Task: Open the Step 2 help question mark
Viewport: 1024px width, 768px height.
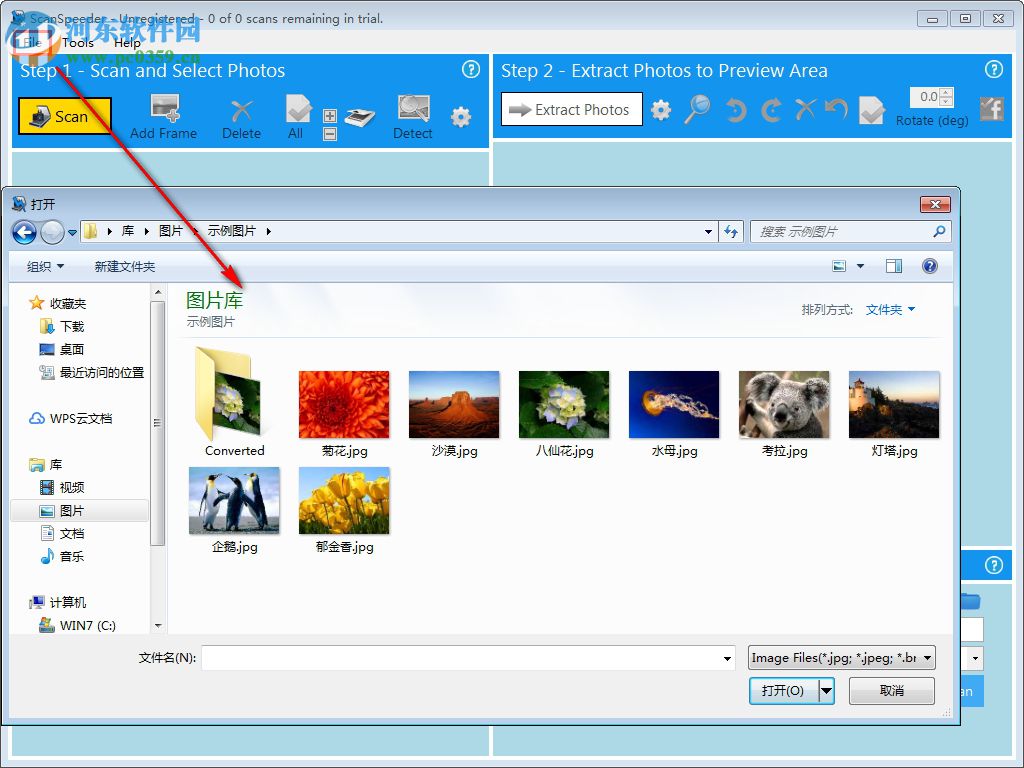Action: point(993,69)
